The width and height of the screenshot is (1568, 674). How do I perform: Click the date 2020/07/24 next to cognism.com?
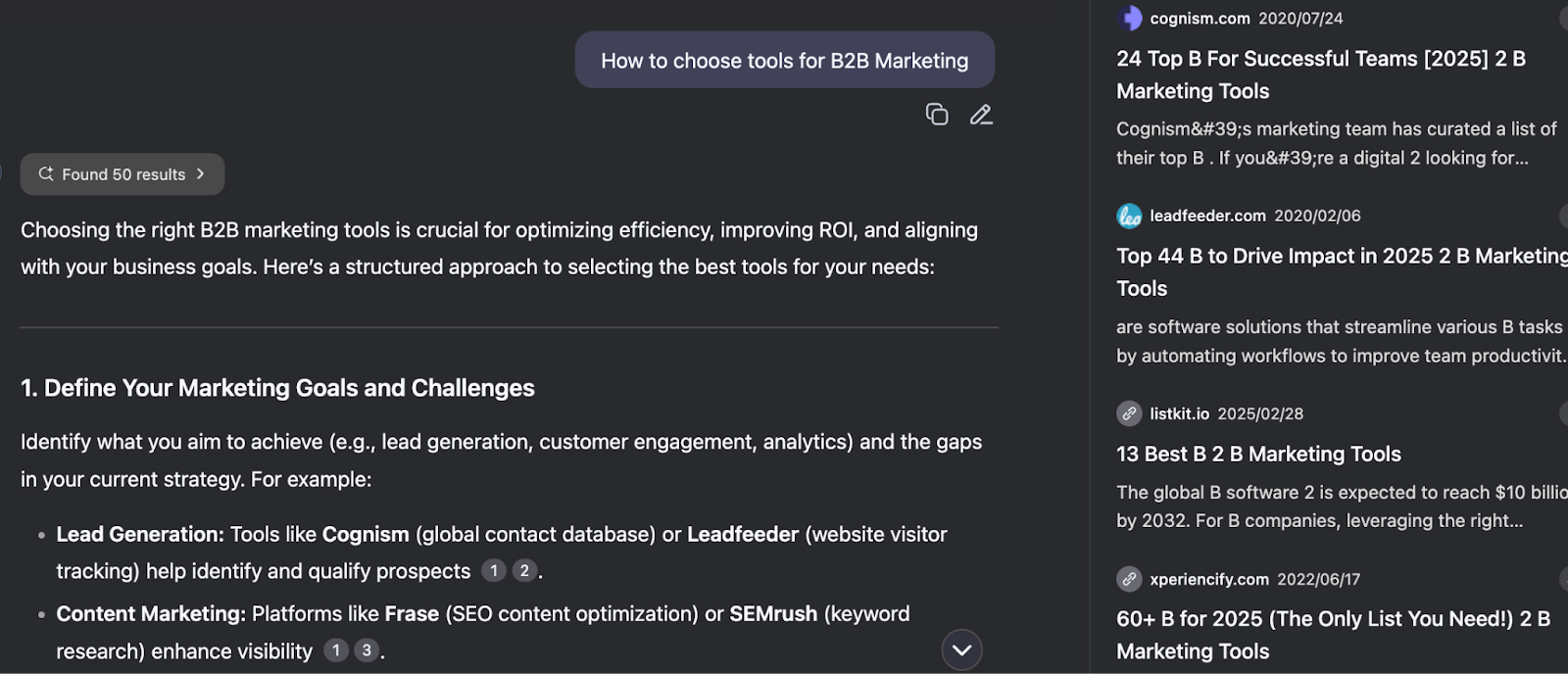pyautogui.click(x=1300, y=19)
